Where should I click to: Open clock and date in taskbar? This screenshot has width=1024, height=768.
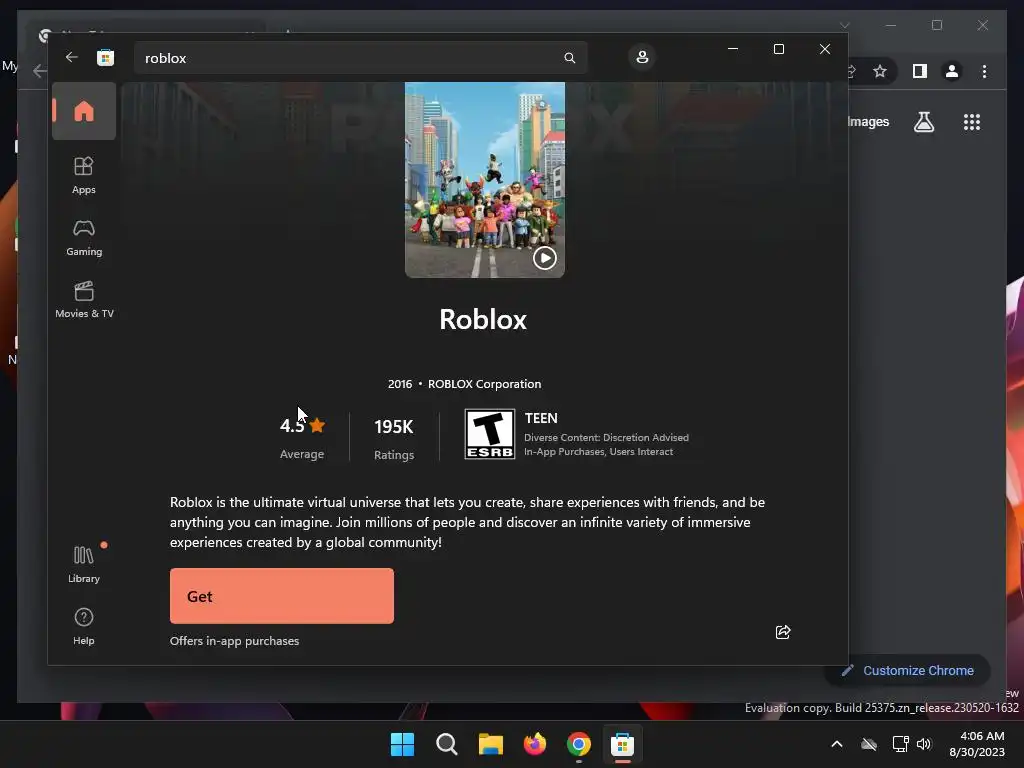[x=977, y=744]
